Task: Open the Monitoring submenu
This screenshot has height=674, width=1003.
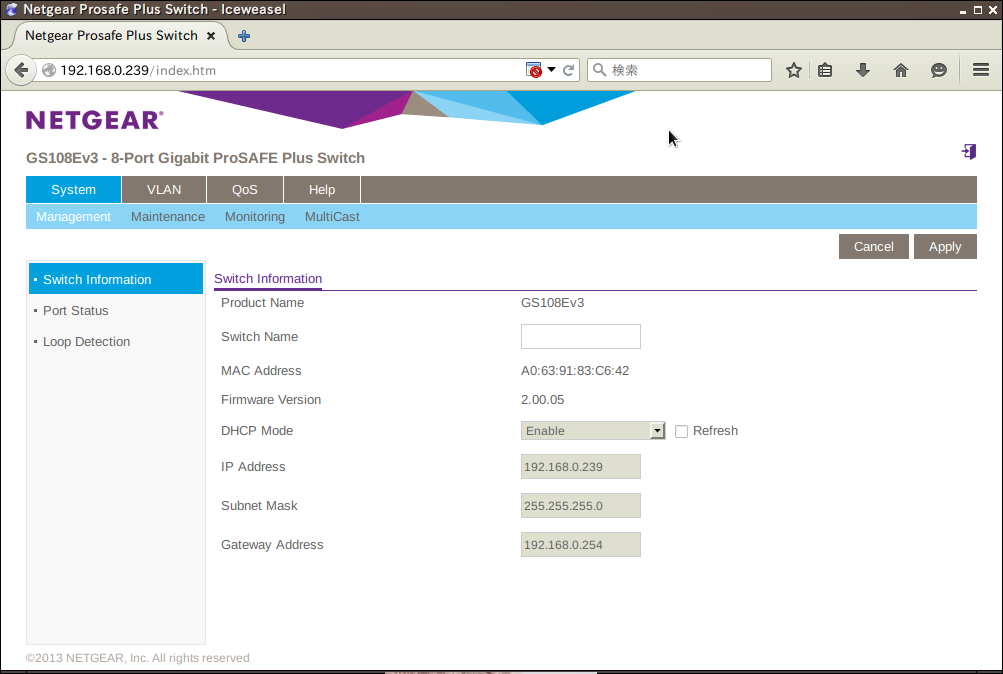Action: click(x=255, y=217)
